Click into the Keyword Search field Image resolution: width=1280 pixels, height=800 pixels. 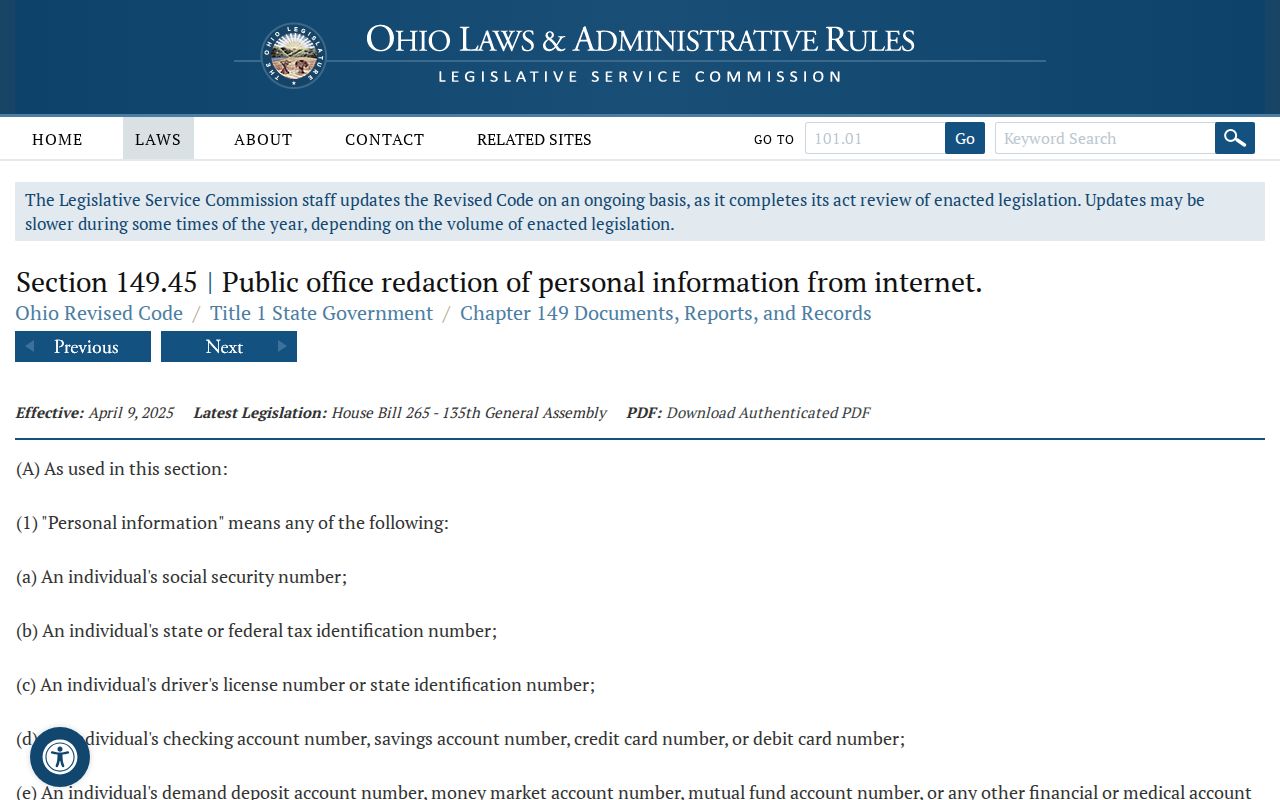[x=1105, y=138]
